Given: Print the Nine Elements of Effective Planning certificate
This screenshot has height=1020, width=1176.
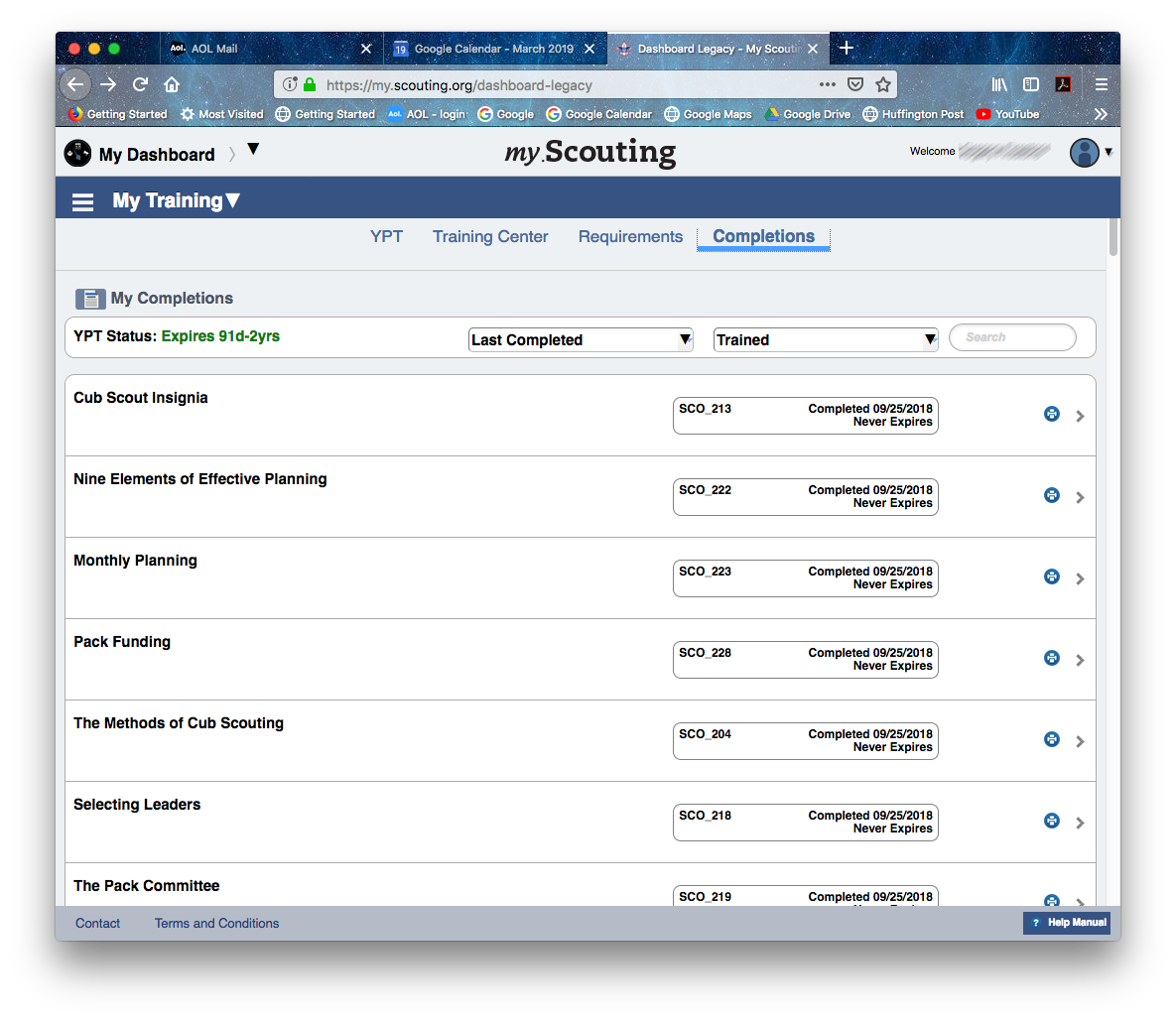Looking at the screenshot, I should [x=1052, y=495].
